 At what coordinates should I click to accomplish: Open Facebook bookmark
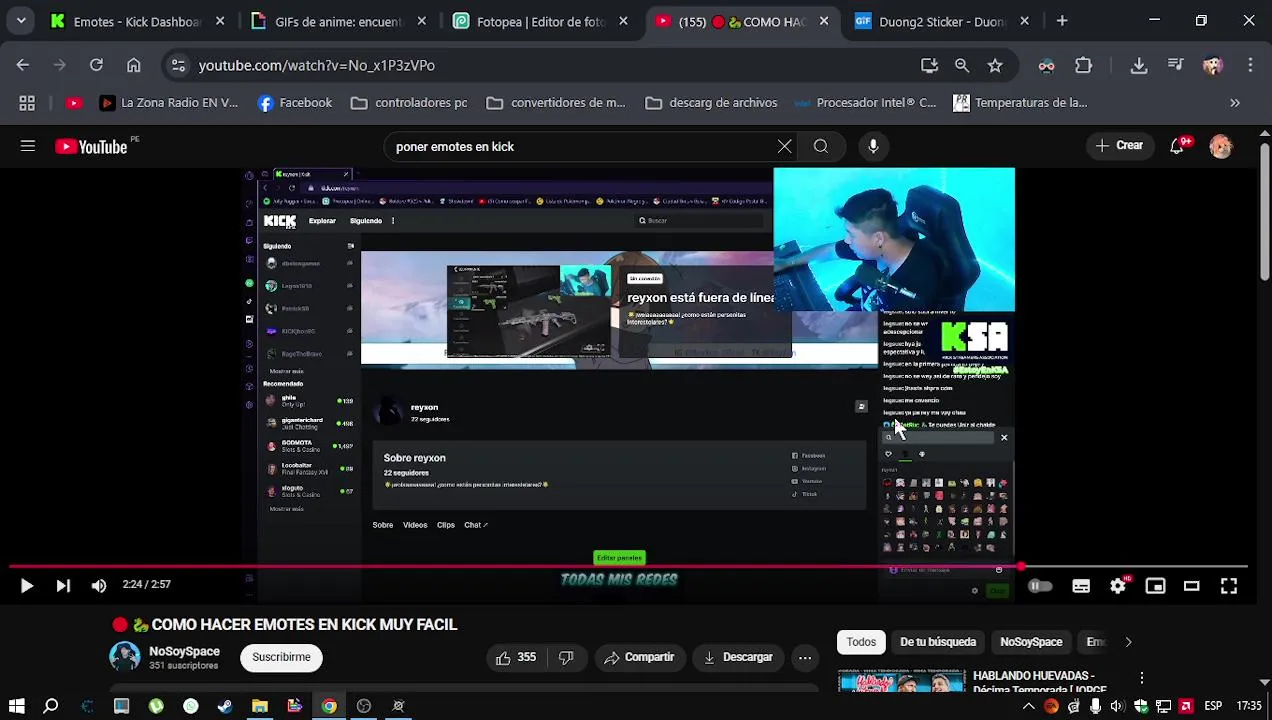pyautogui.click(x=294, y=103)
